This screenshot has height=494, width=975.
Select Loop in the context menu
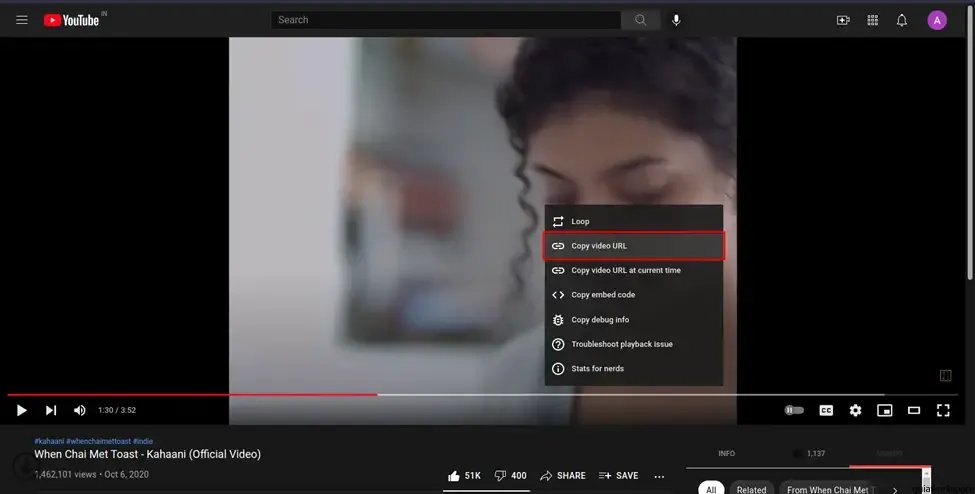(634, 221)
